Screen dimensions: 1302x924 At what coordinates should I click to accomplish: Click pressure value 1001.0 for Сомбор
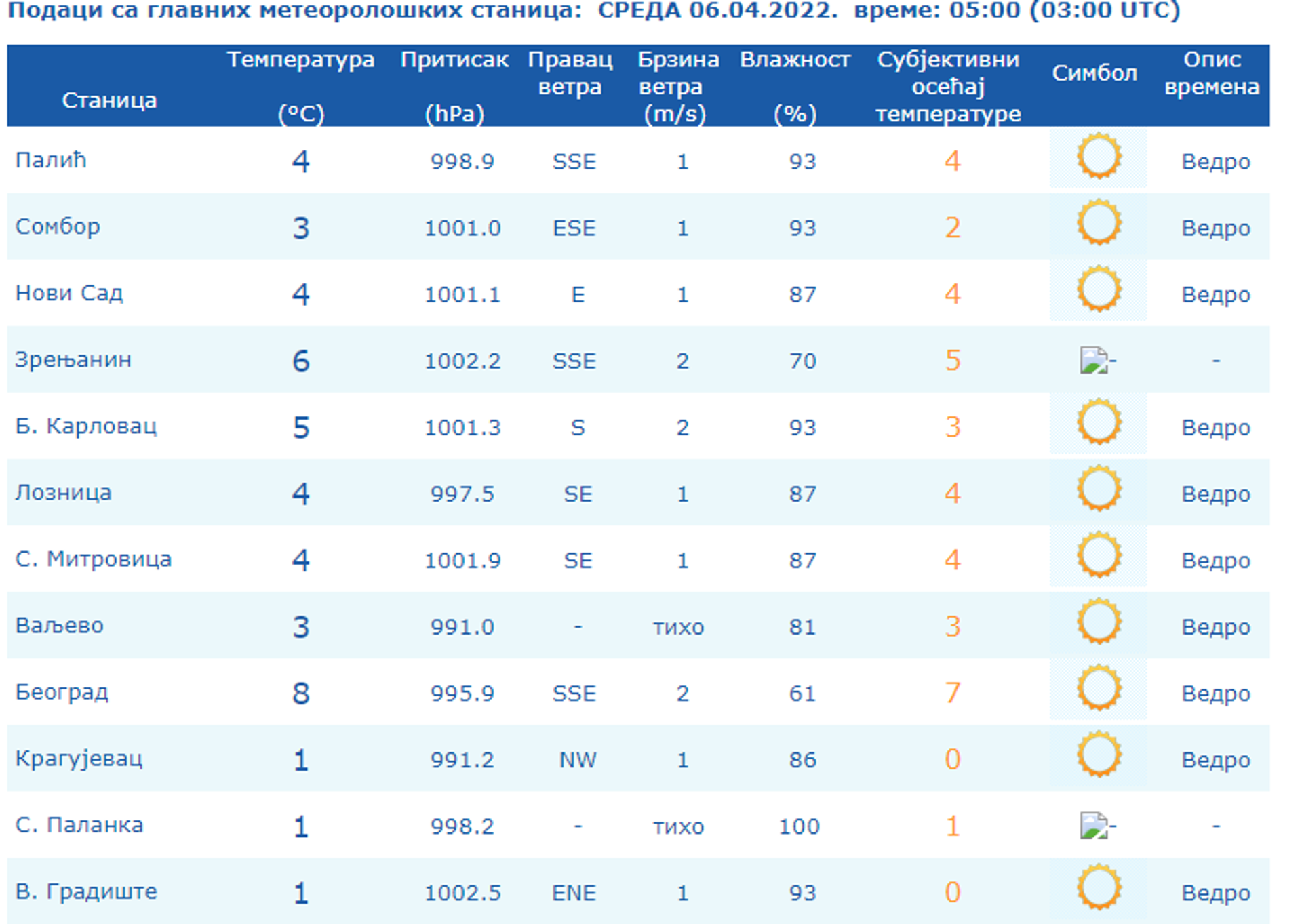[462, 228]
